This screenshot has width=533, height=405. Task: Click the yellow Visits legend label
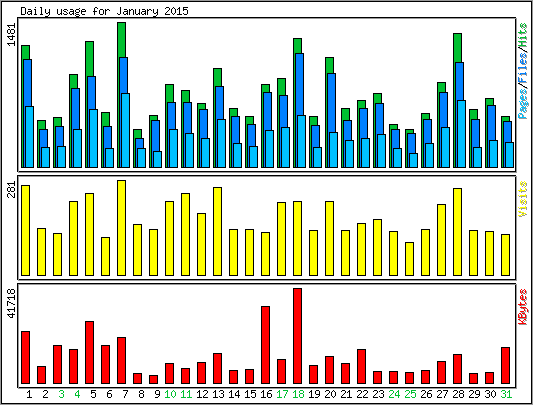[x=523, y=199]
